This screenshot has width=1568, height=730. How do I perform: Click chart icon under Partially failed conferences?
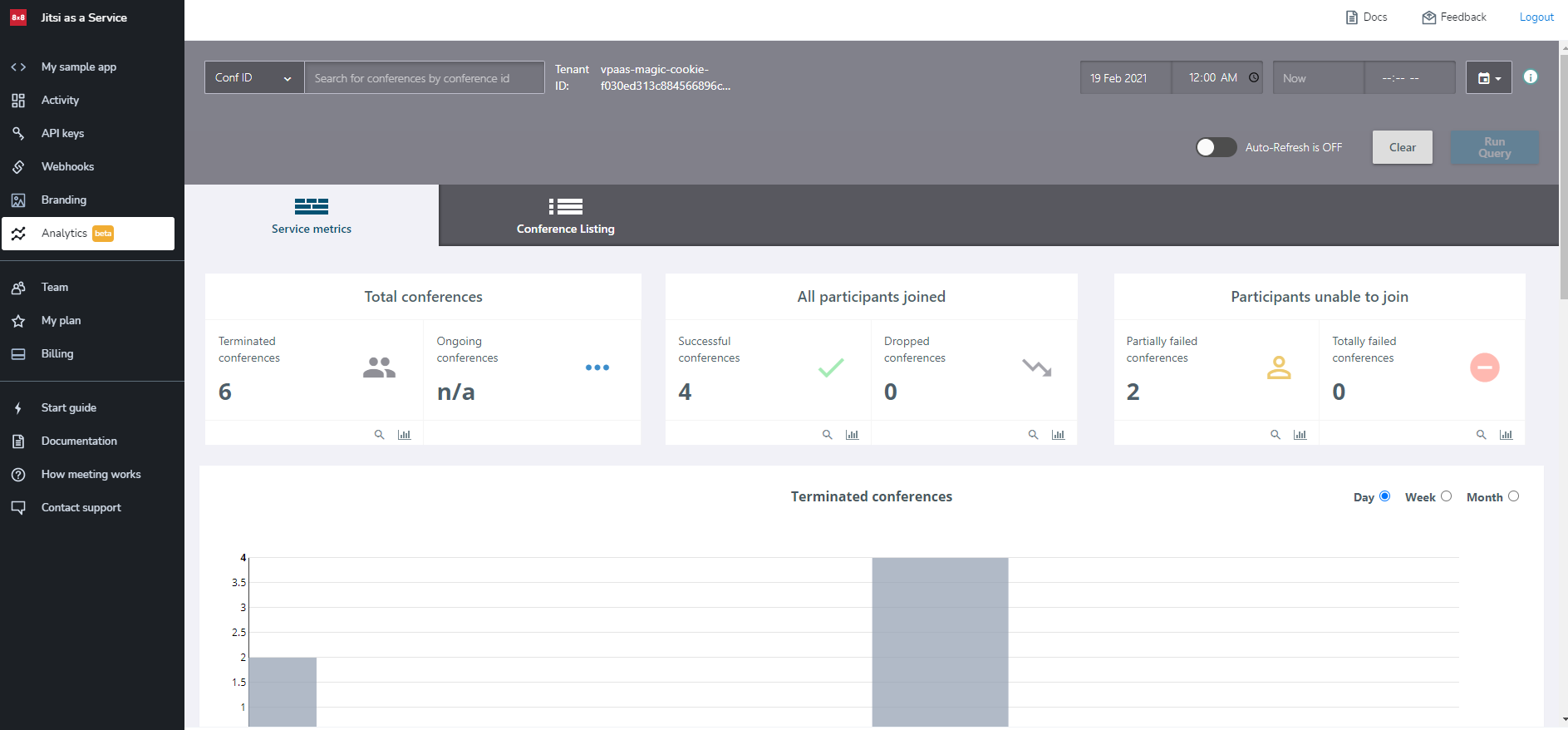(1300, 434)
